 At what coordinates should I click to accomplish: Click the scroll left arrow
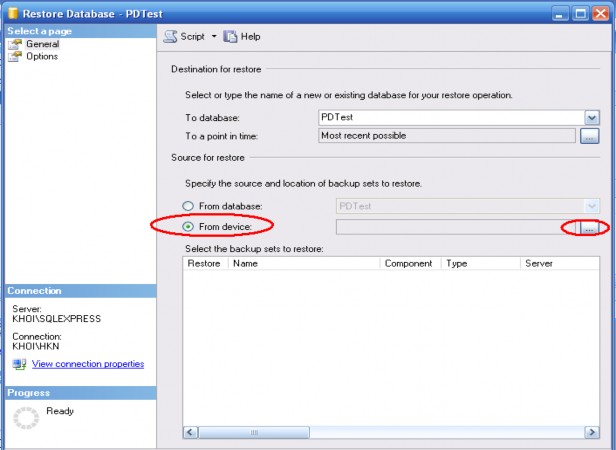[191, 432]
